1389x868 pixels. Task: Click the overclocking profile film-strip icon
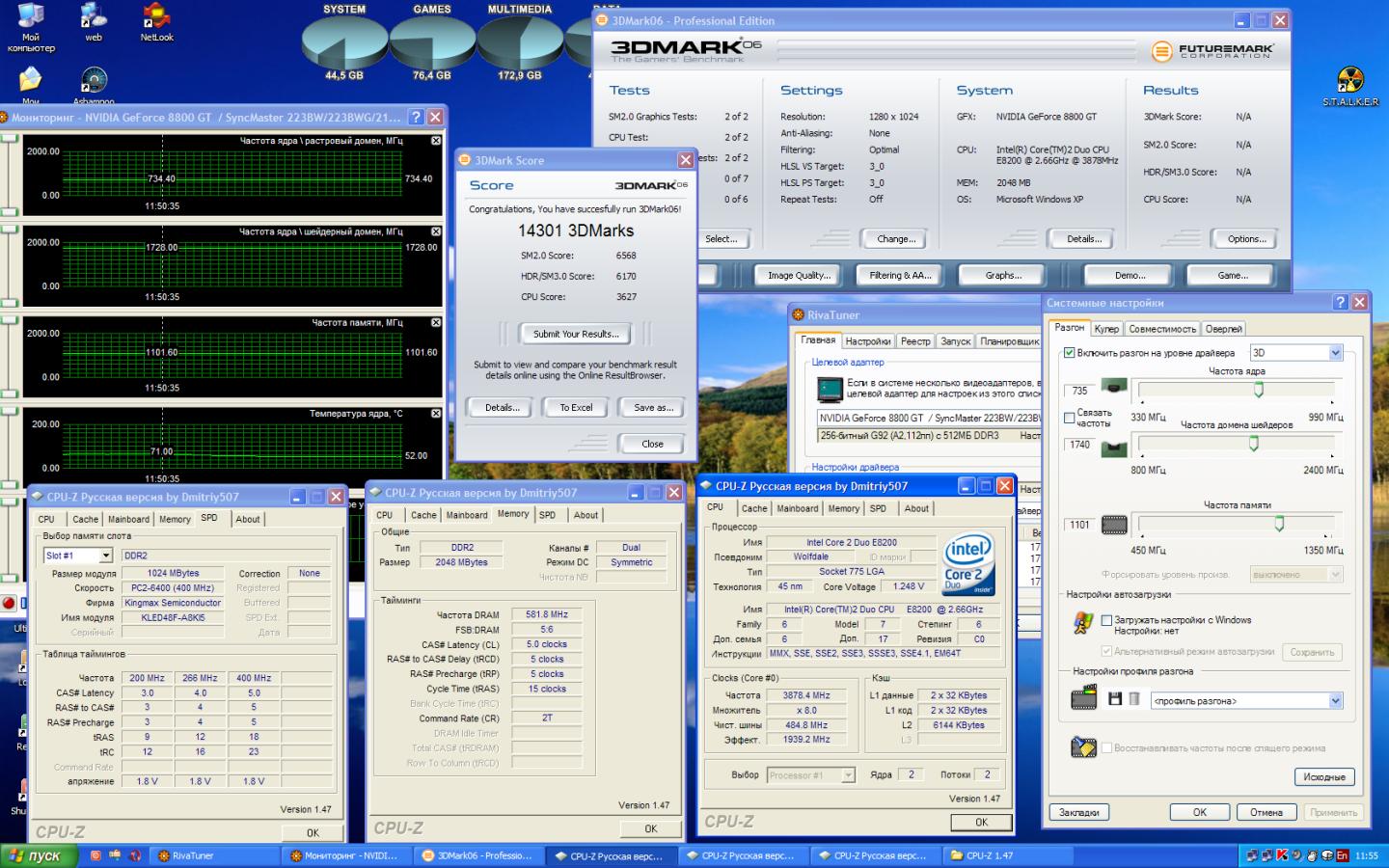click(x=1084, y=697)
